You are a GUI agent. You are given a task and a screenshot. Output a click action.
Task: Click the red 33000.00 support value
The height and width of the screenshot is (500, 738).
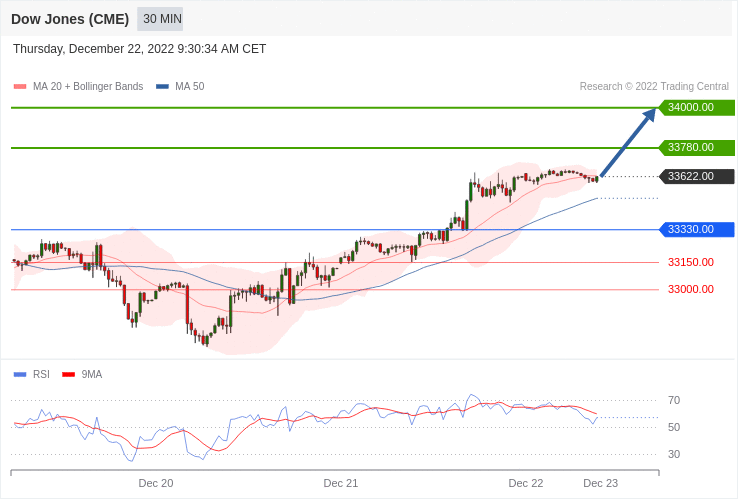click(x=691, y=289)
